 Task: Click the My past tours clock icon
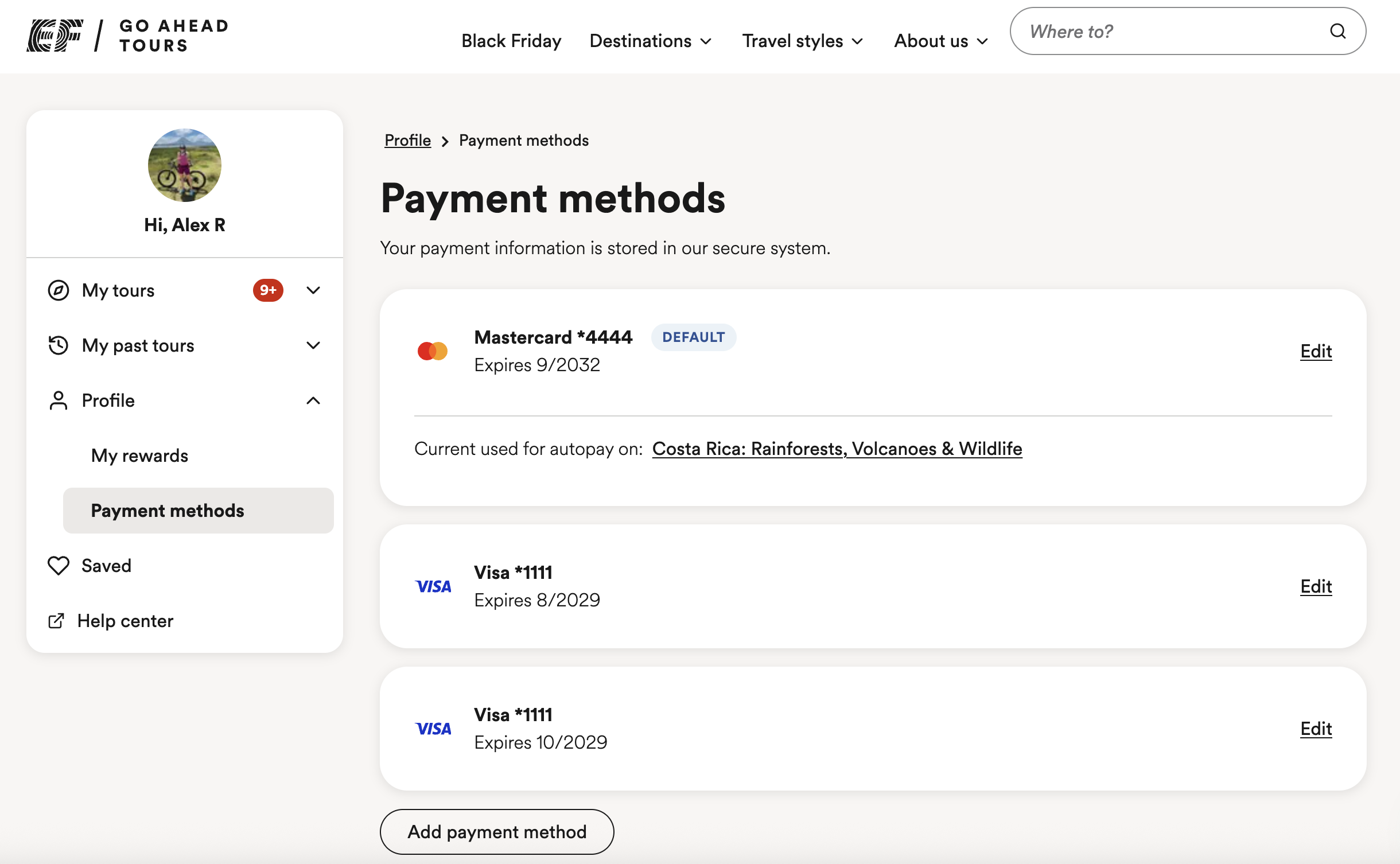(58, 345)
